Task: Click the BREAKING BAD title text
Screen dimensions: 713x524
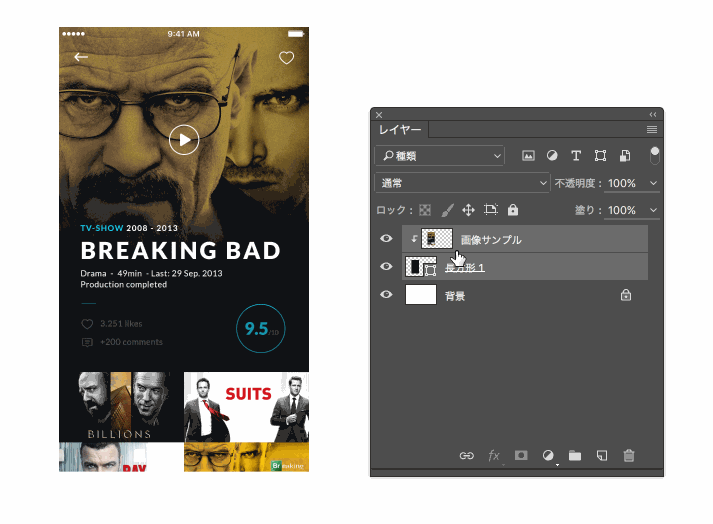Action: point(181,251)
